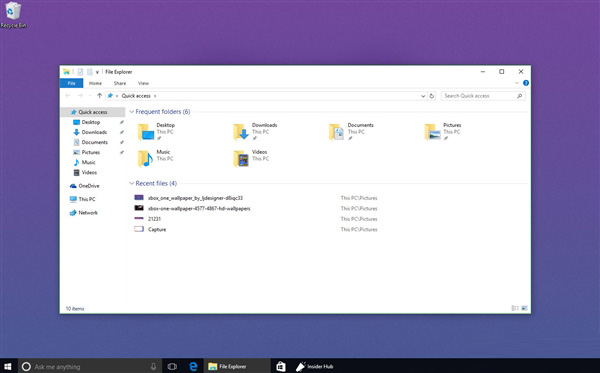Select Music in the navigation pane
This screenshot has width=600, height=373.
pos(88,162)
